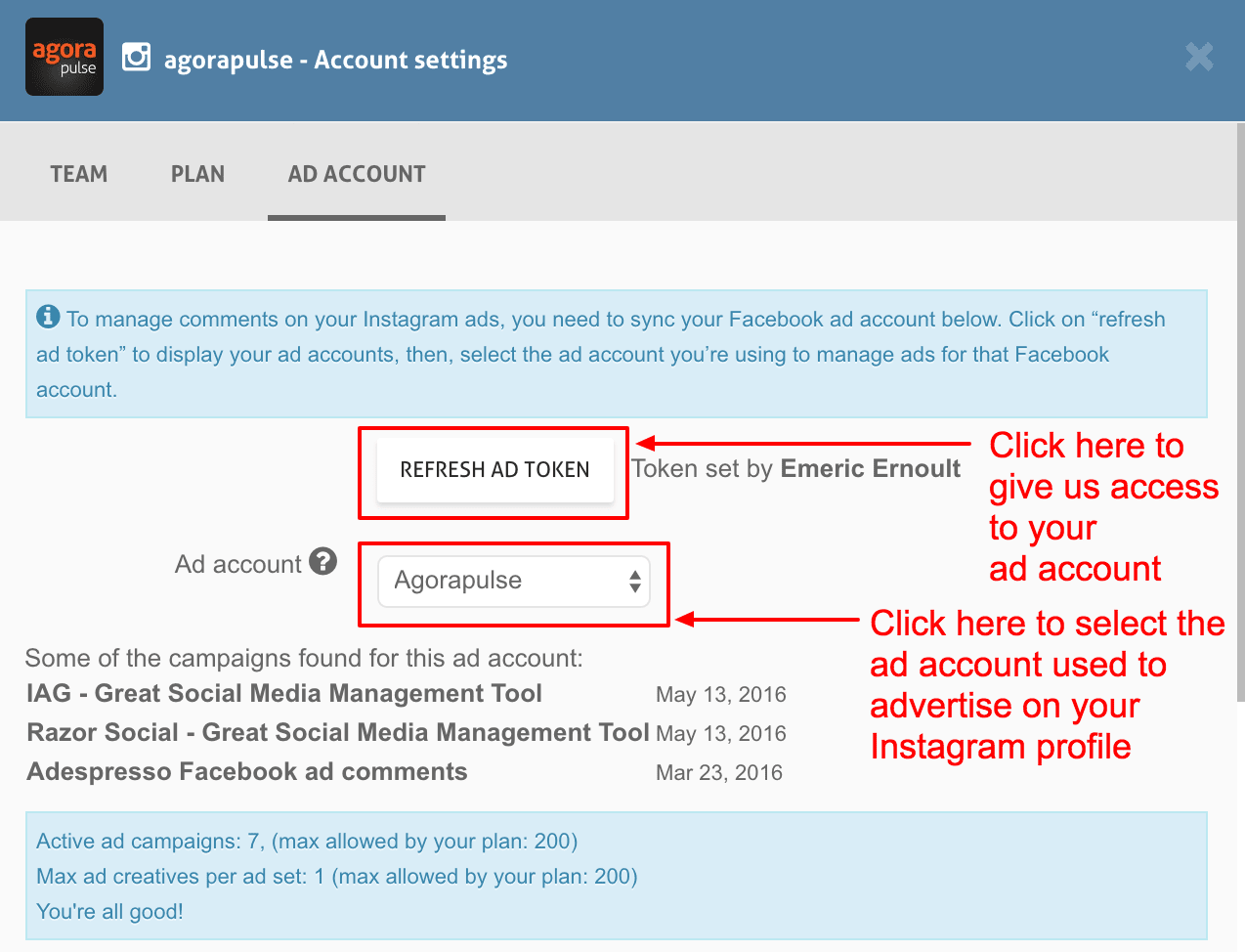The height and width of the screenshot is (952, 1245).
Task: Switch to the TEAM tab
Action: (x=79, y=174)
